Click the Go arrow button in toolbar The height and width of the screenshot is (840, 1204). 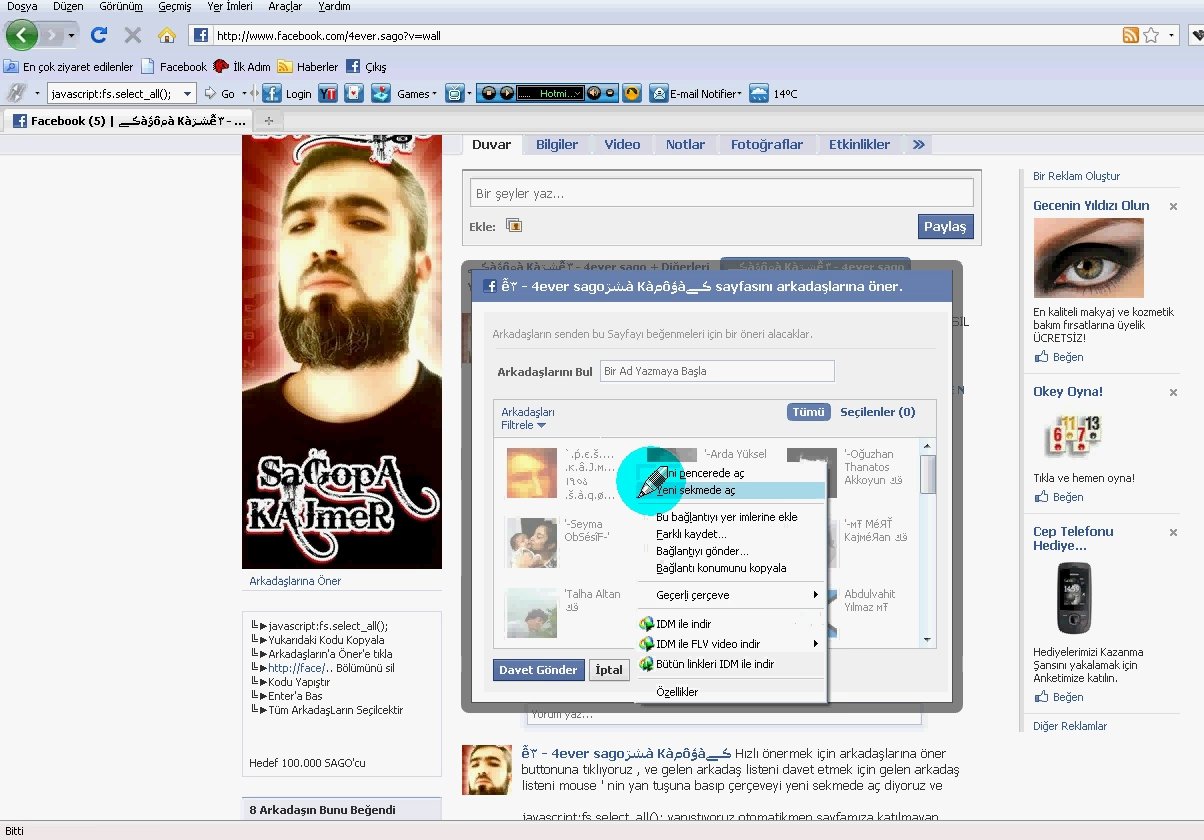click(x=218, y=93)
